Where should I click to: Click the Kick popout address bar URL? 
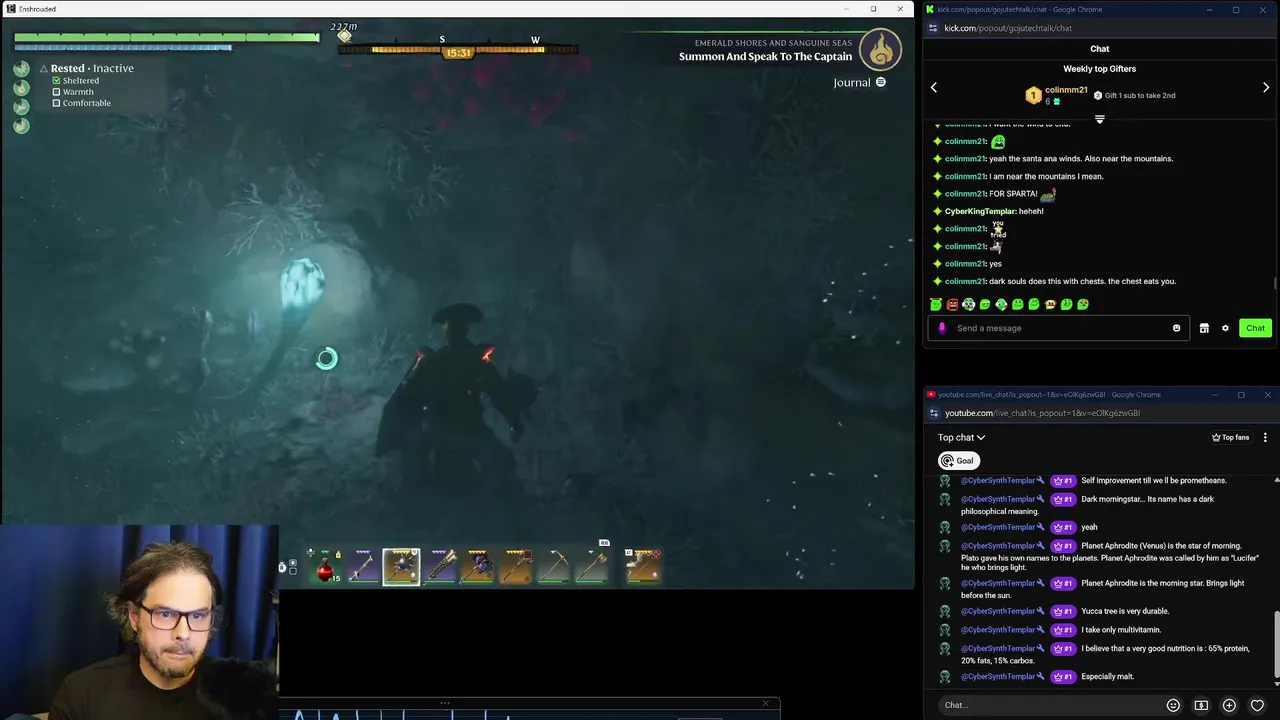pos(1008,28)
